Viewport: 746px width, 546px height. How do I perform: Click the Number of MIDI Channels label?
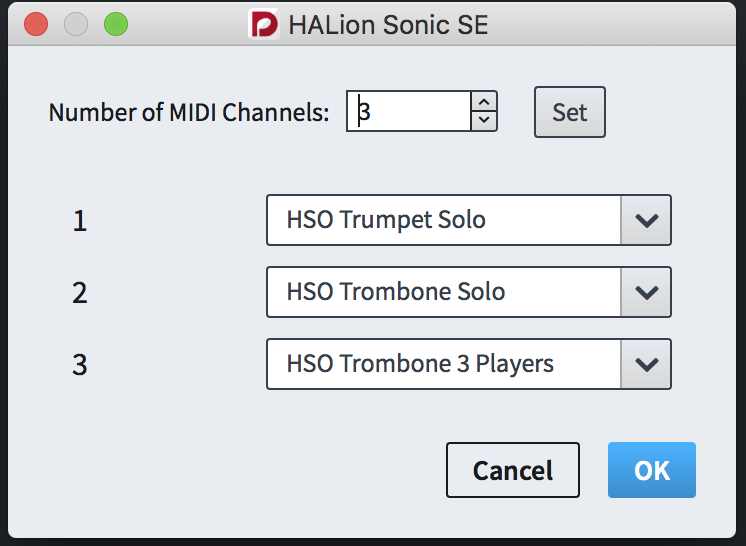pos(189,113)
